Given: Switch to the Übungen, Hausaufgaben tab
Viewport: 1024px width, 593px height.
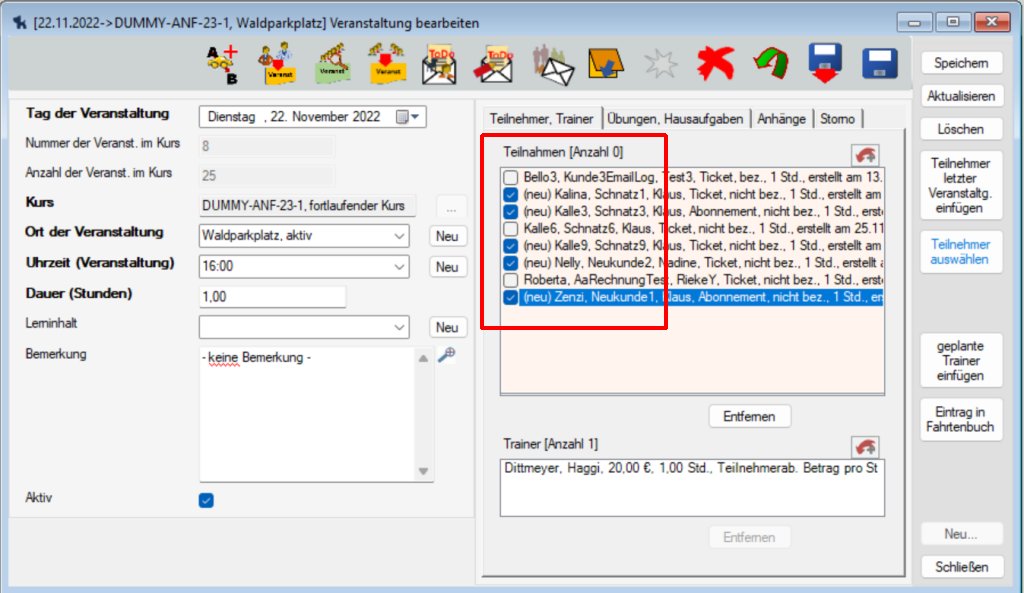Looking at the screenshot, I should click(x=675, y=118).
